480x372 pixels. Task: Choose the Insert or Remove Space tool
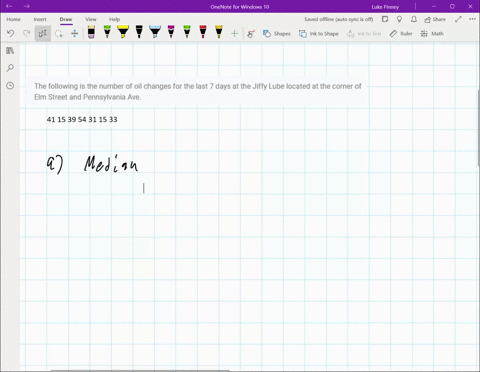pos(74,33)
